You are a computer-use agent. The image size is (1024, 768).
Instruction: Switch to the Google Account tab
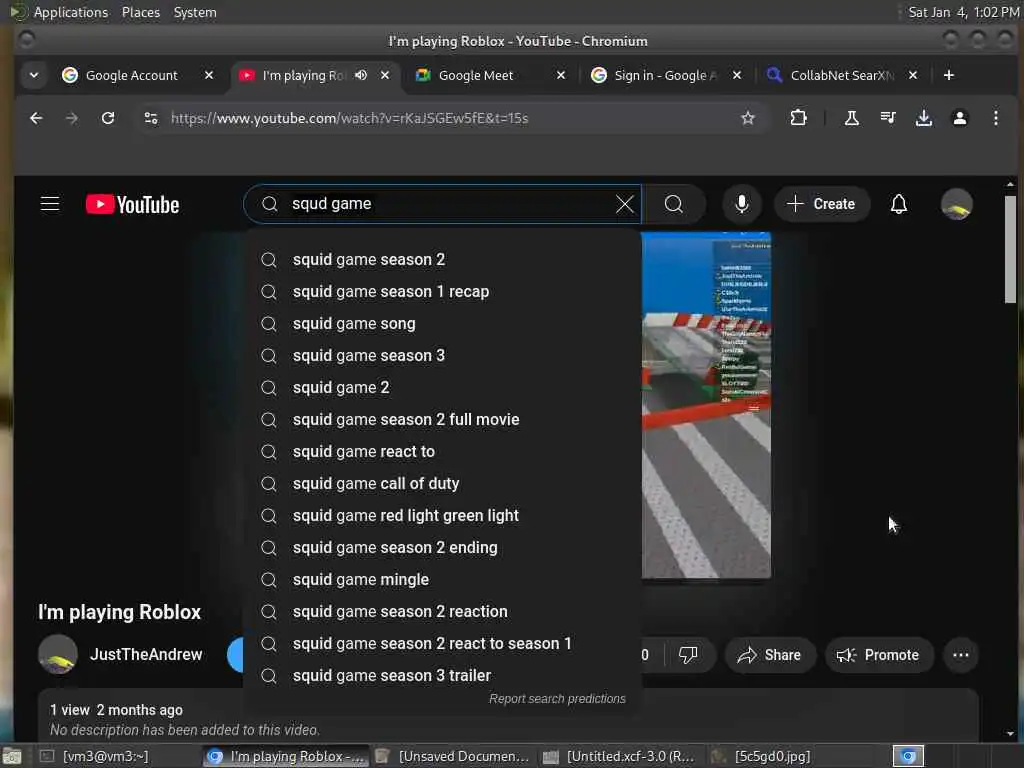(x=131, y=75)
